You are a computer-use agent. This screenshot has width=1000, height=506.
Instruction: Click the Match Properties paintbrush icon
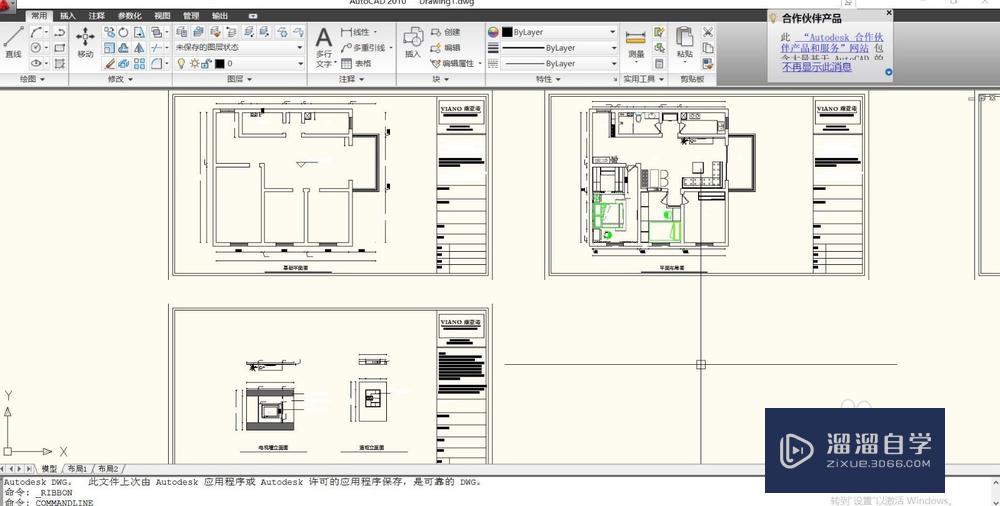tap(707, 64)
